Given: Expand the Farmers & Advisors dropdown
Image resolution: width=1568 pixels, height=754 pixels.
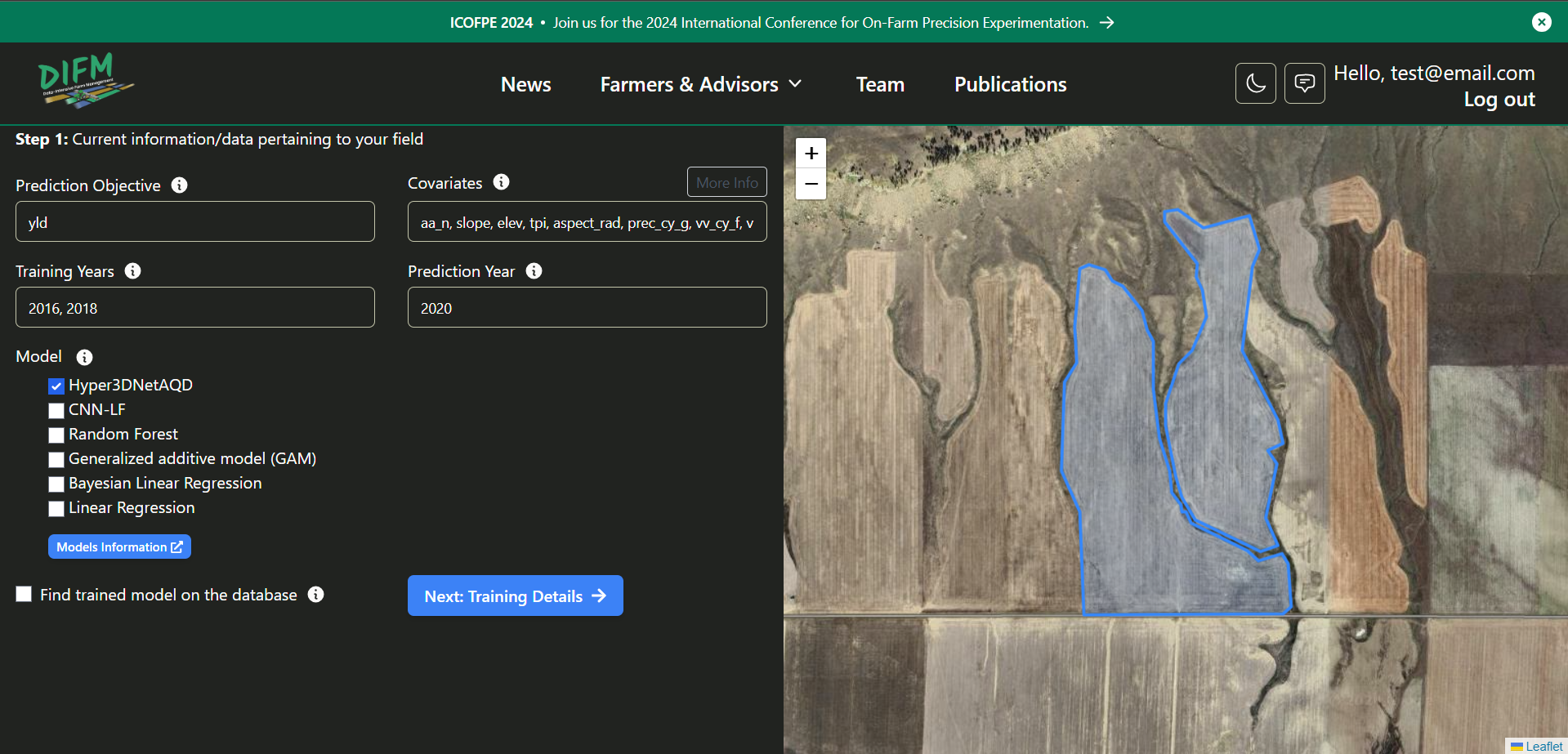Looking at the screenshot, I should tap(701, 84).
